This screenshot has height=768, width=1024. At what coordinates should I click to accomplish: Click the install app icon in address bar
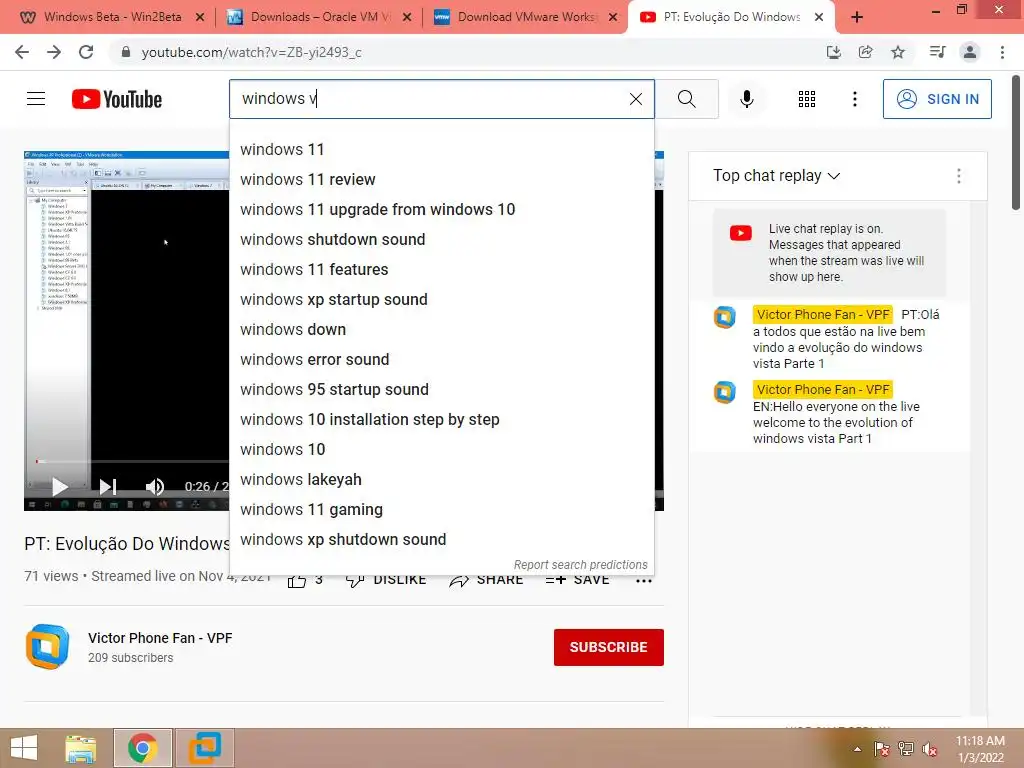click(x=833, y=52)
